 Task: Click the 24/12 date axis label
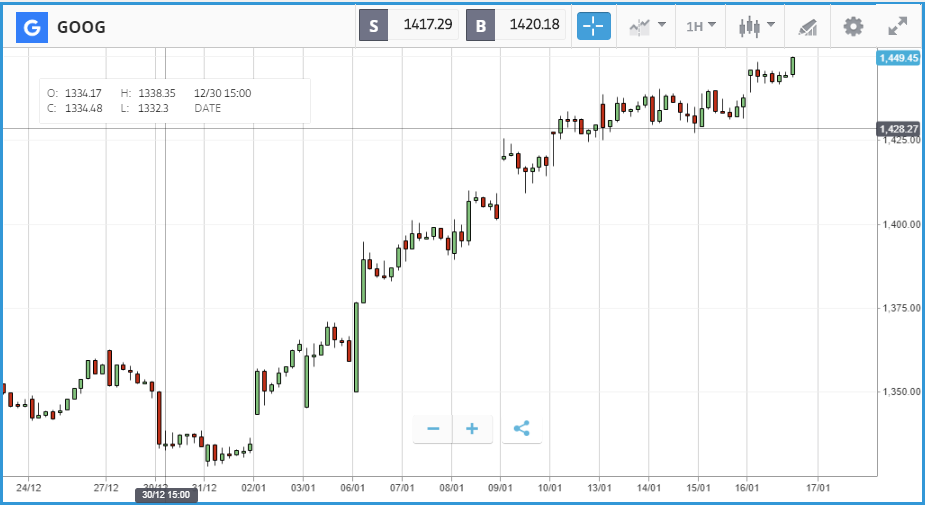point(28,488)
